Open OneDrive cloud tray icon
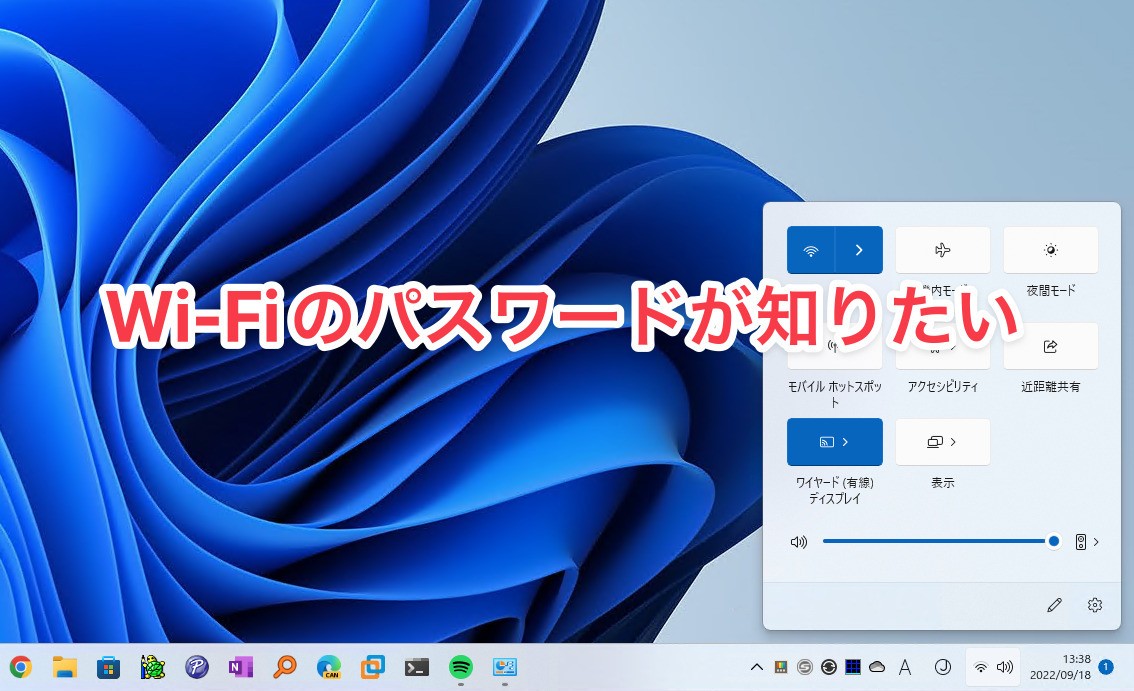 tap(877, 667)
